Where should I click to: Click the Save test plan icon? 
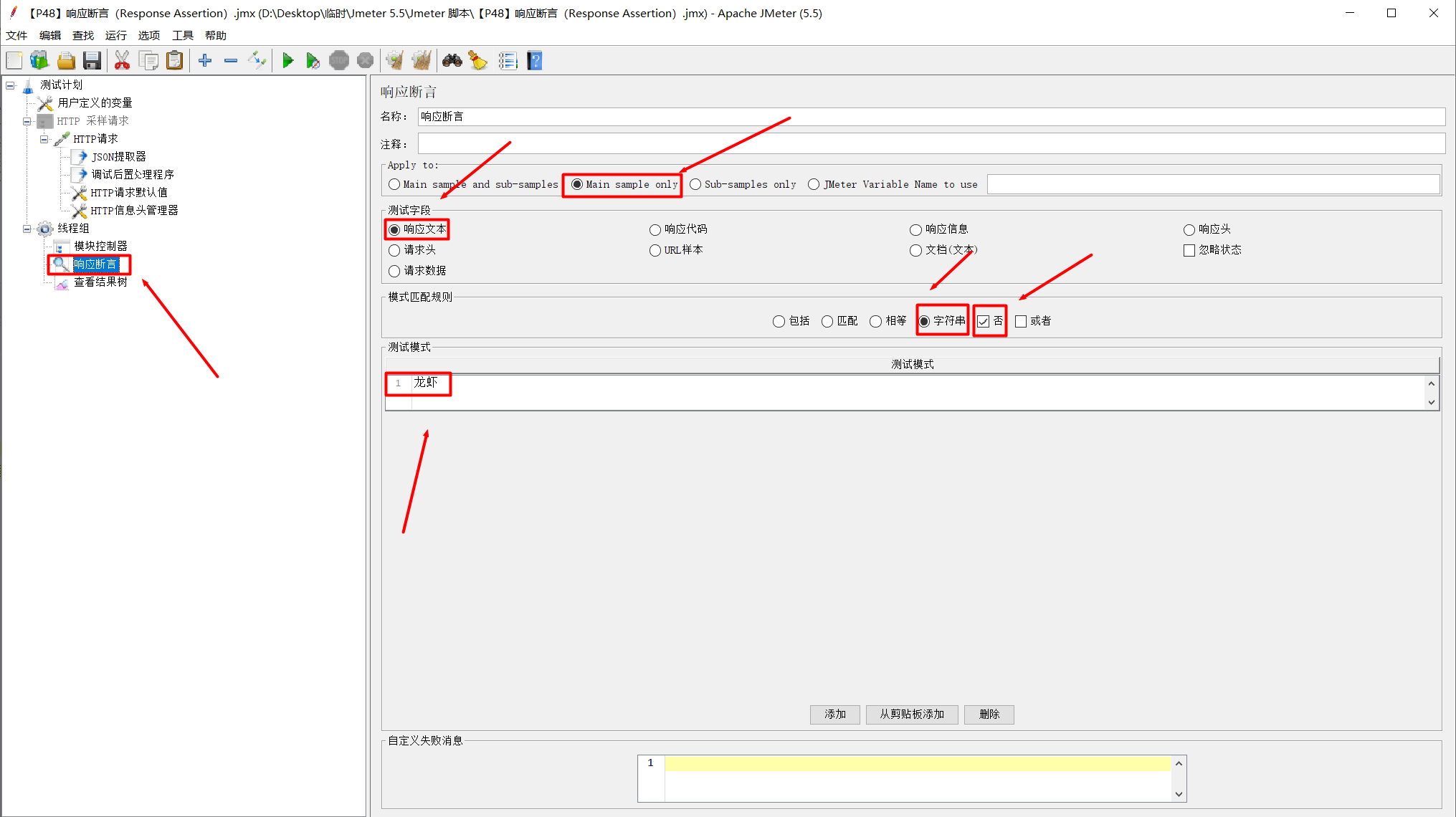(92, 61)
